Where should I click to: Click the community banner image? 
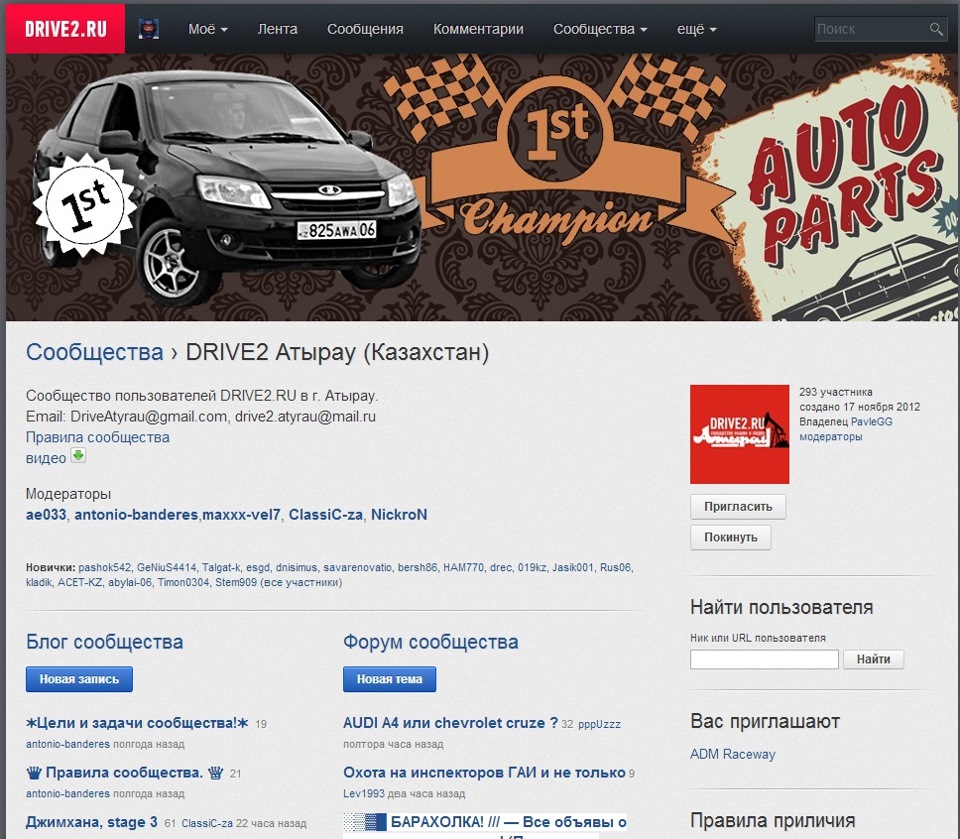click(482, 187)
